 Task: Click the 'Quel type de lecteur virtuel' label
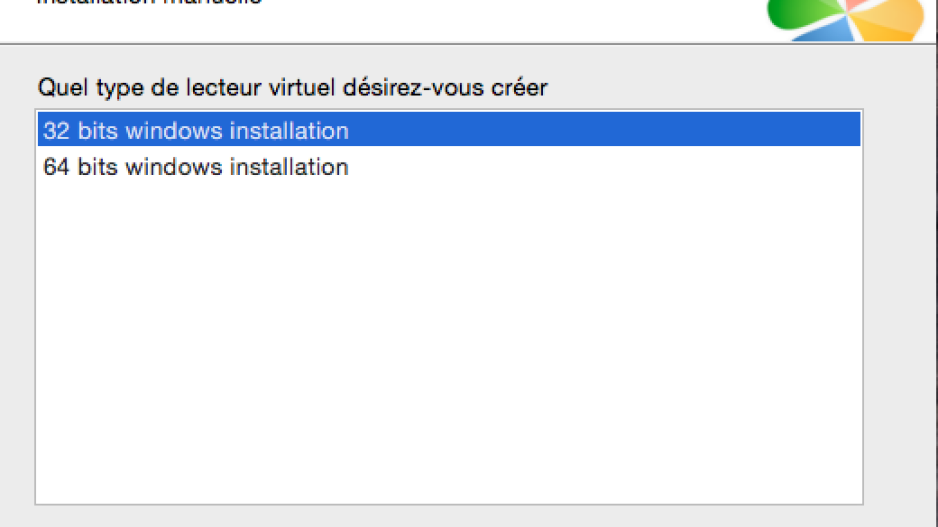(x=292, y=88)
